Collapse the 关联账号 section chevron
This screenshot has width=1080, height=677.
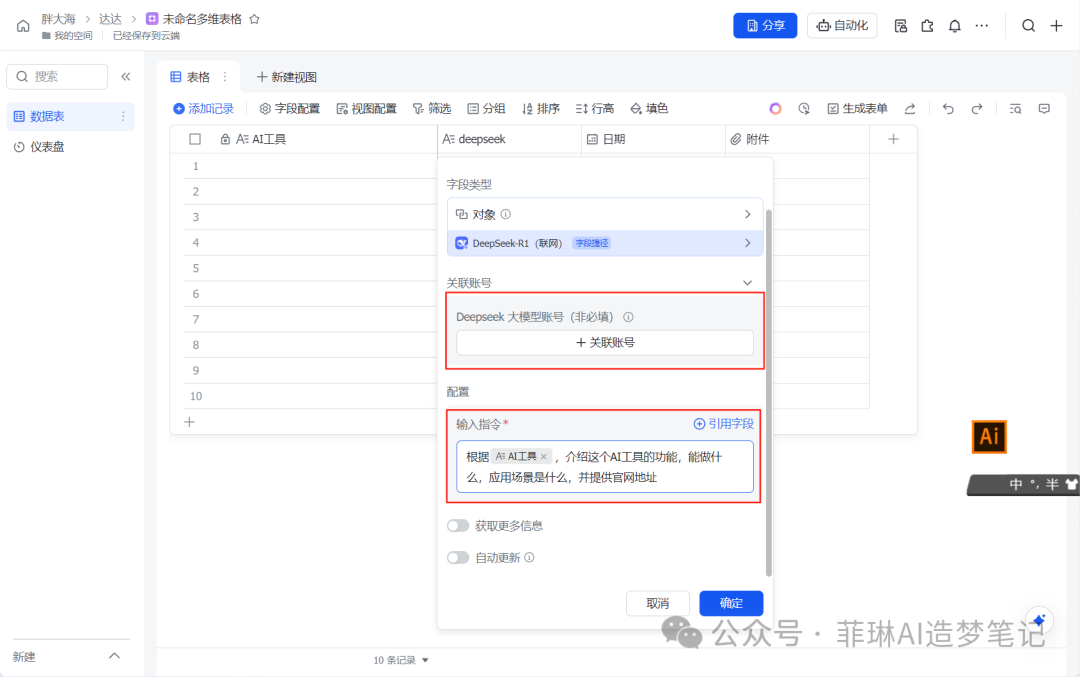click(747, 283)
